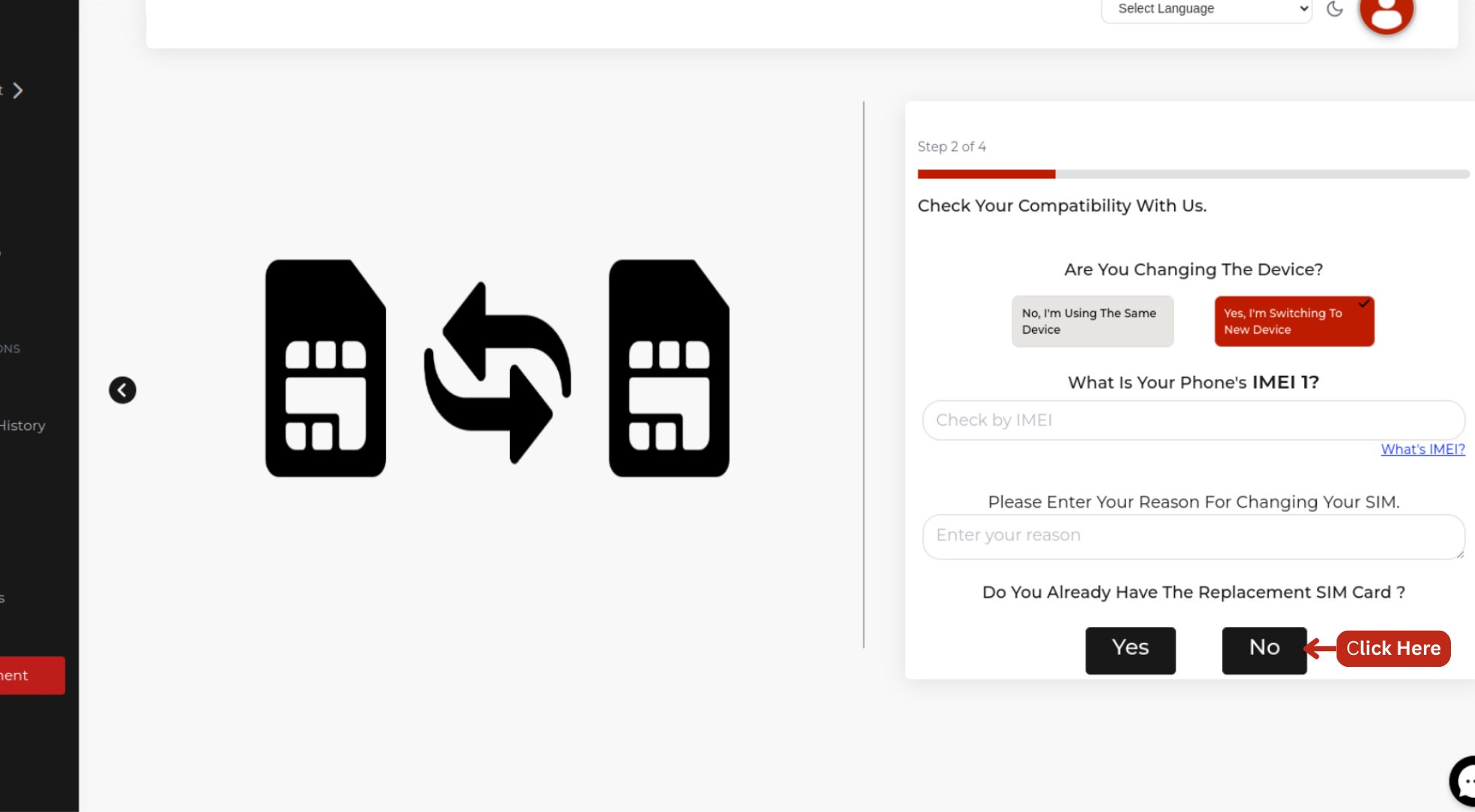
Task: Open the "What's IMEI?" link
Action: [1422, 450]
